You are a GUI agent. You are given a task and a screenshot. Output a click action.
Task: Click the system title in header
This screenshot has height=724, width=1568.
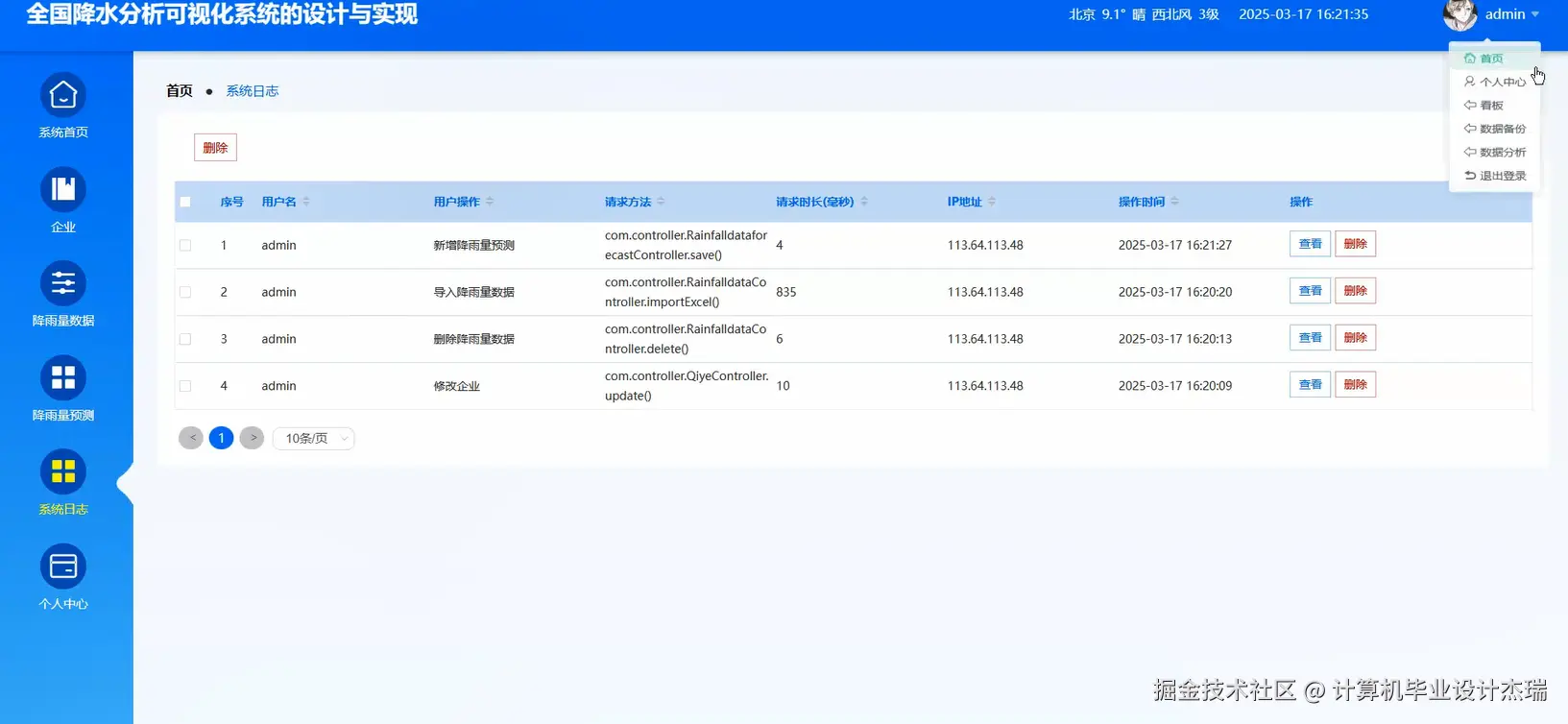click(222, 14)
